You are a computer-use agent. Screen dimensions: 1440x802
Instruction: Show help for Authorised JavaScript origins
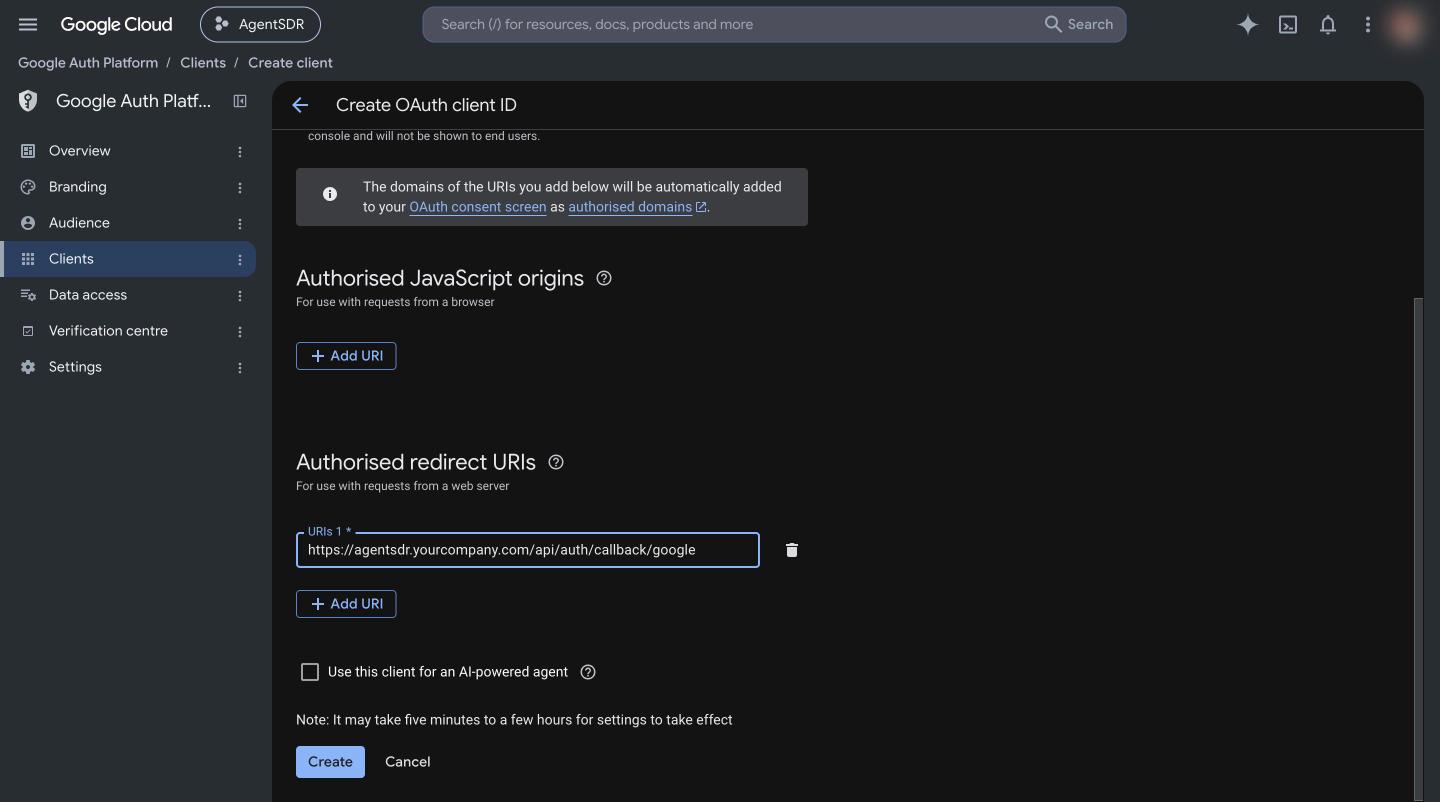604,278
